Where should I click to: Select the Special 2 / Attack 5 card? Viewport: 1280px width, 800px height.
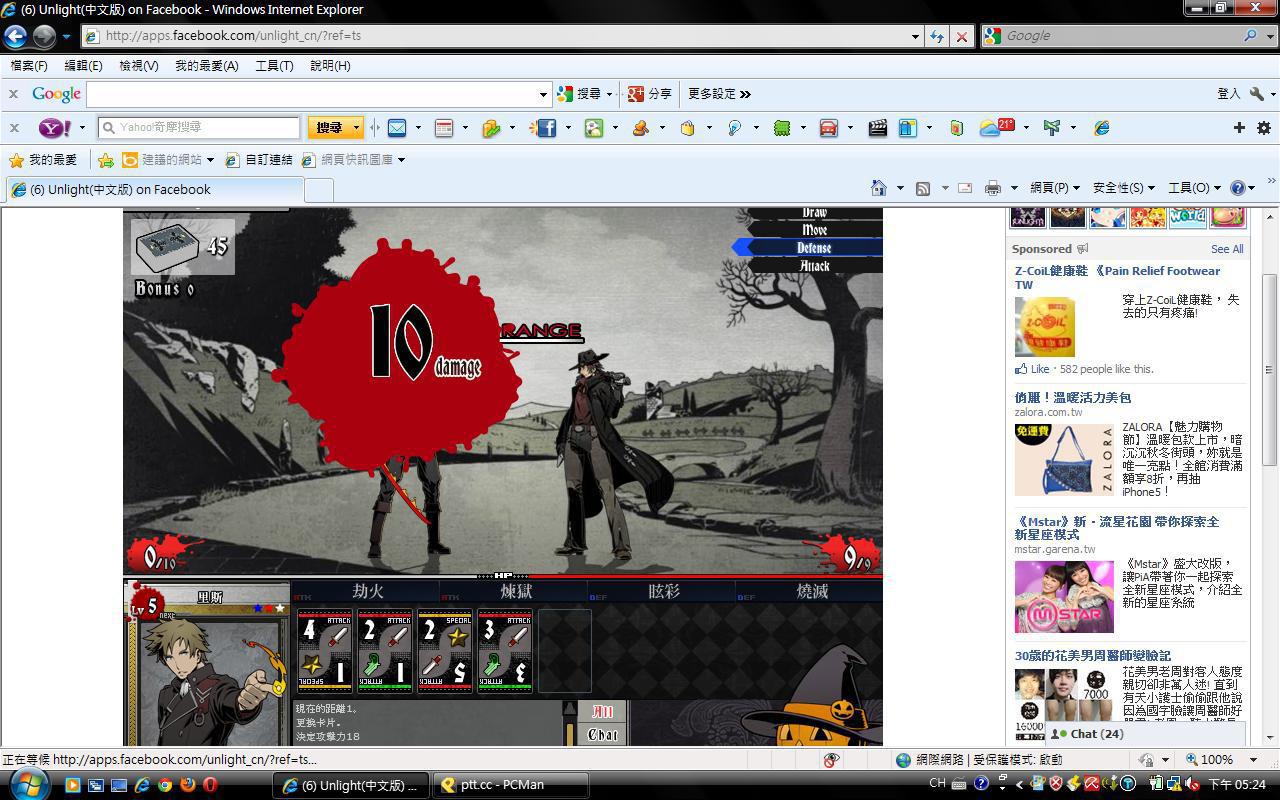(x=445, y=651)
